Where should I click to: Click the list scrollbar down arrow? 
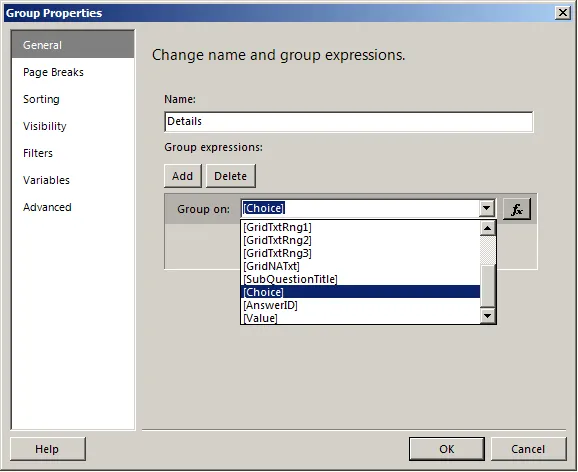(488, 316)
